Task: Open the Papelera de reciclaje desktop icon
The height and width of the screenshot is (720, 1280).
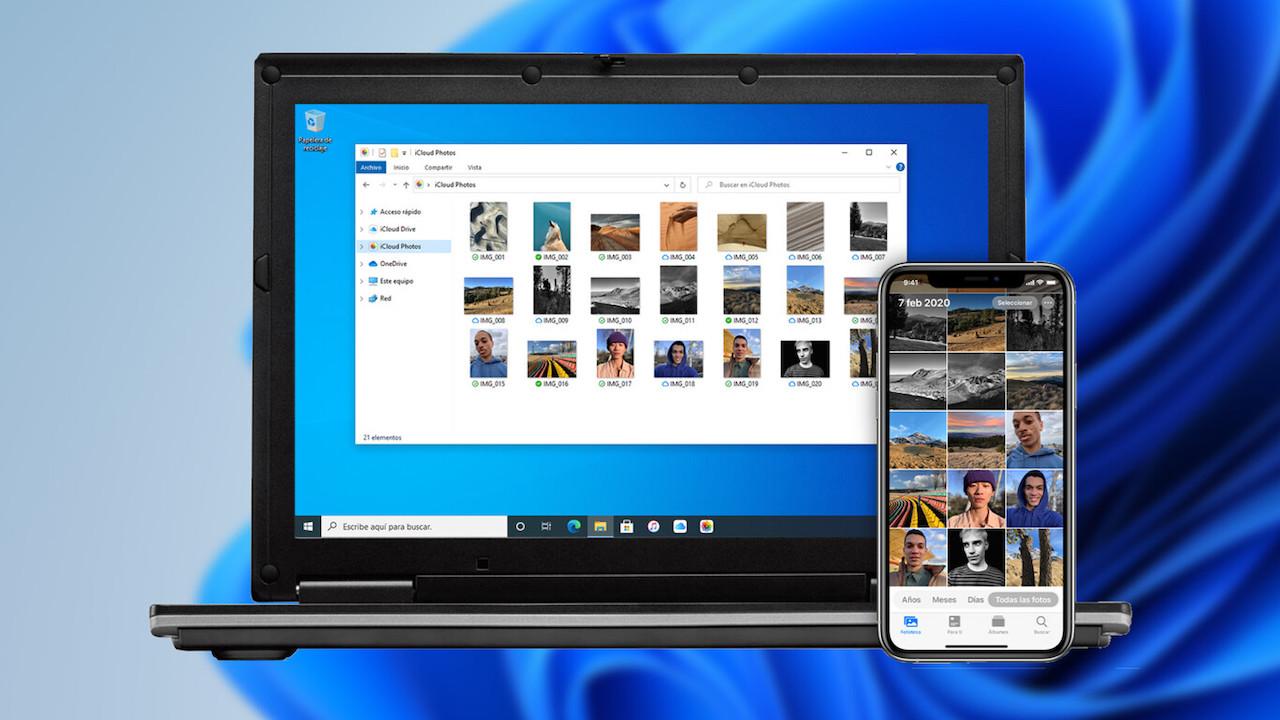Action: click(314, 130)
